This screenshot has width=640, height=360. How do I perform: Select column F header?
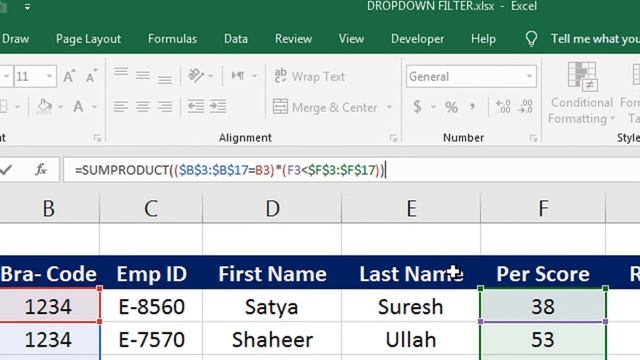point(543,208)
